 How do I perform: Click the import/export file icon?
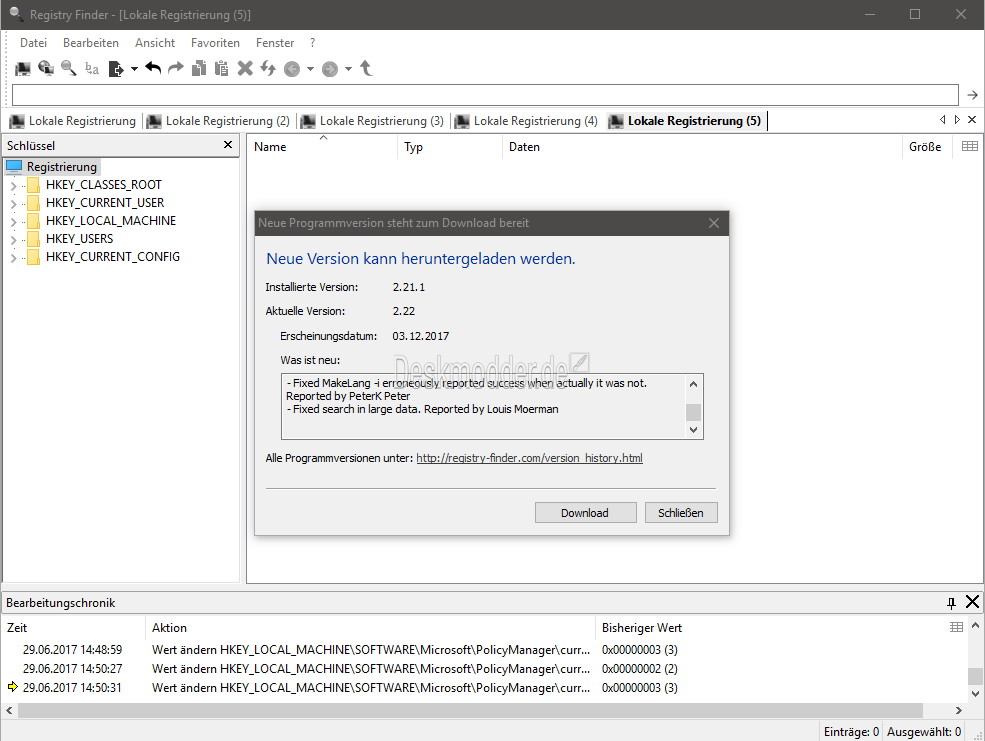[x=116, y=68]
